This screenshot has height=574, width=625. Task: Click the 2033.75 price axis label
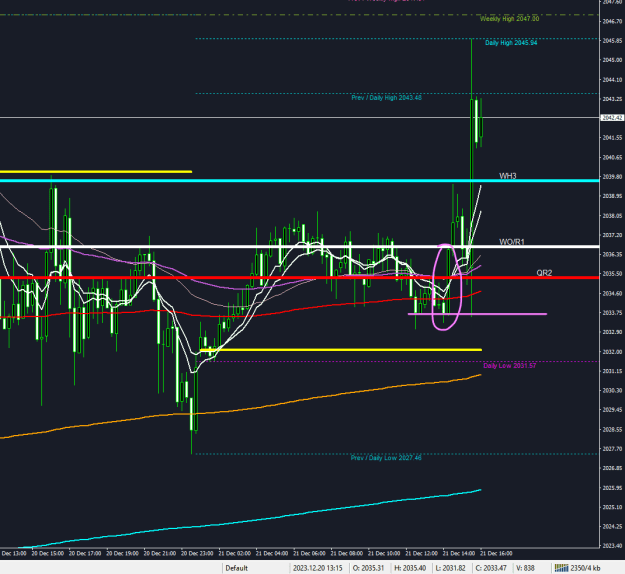click(612, 313)
